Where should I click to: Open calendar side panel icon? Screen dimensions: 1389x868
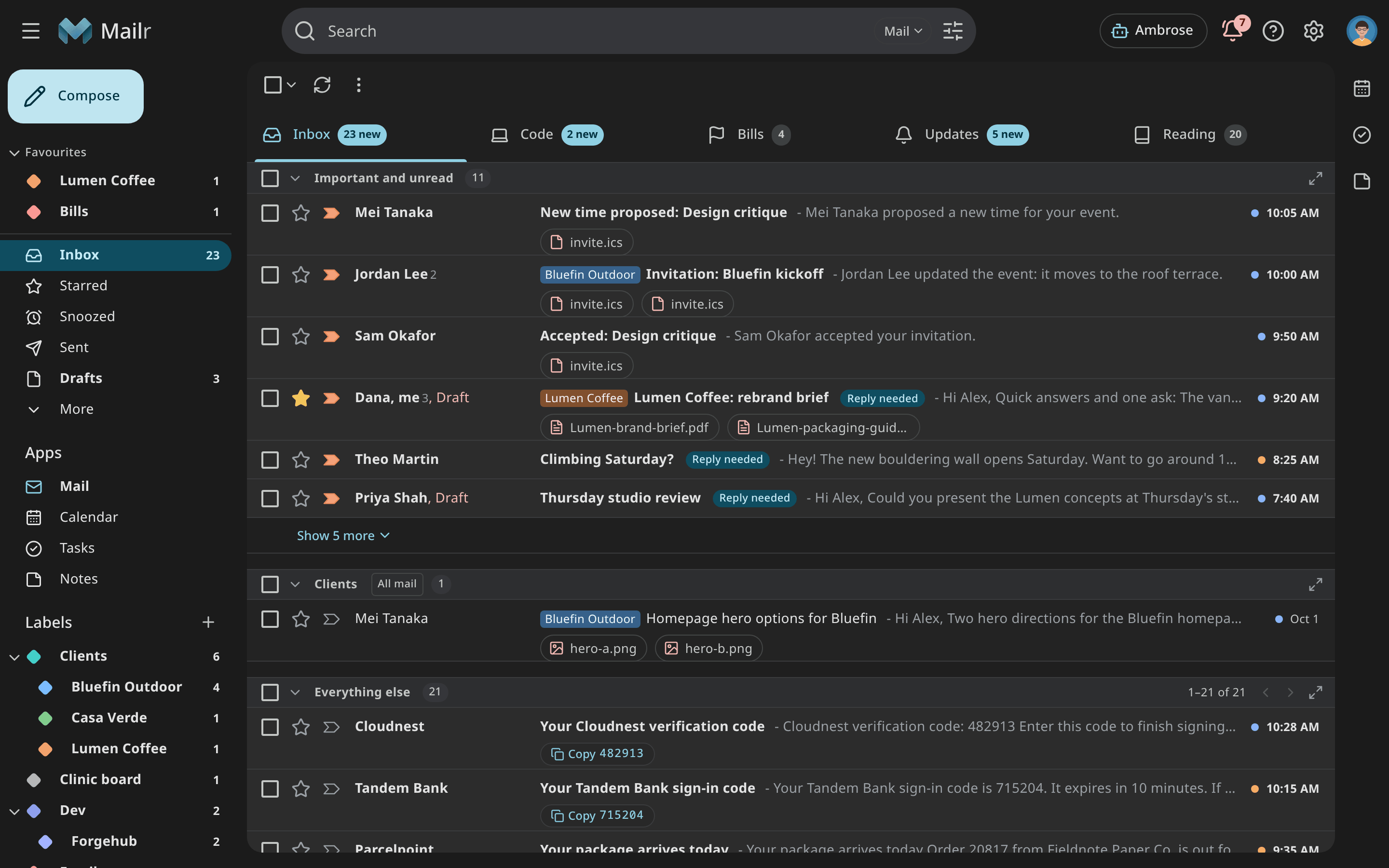1362,88
